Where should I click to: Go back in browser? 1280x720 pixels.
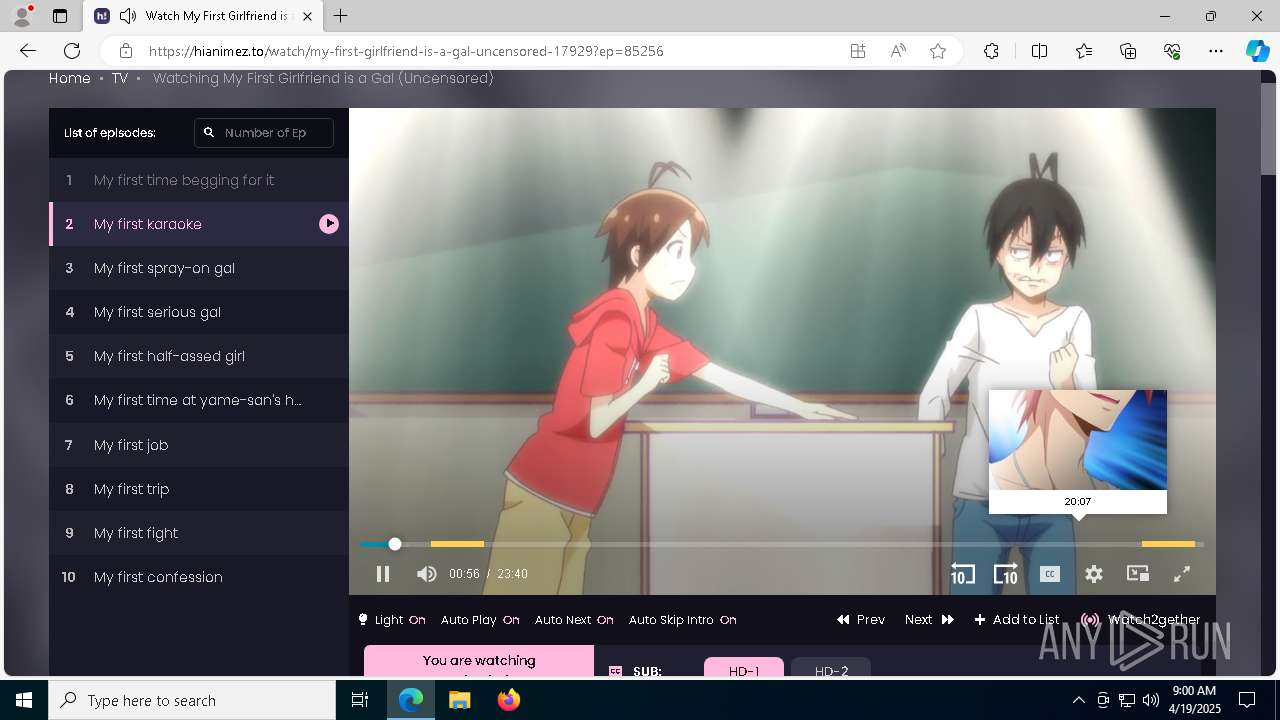coord(28,51)
